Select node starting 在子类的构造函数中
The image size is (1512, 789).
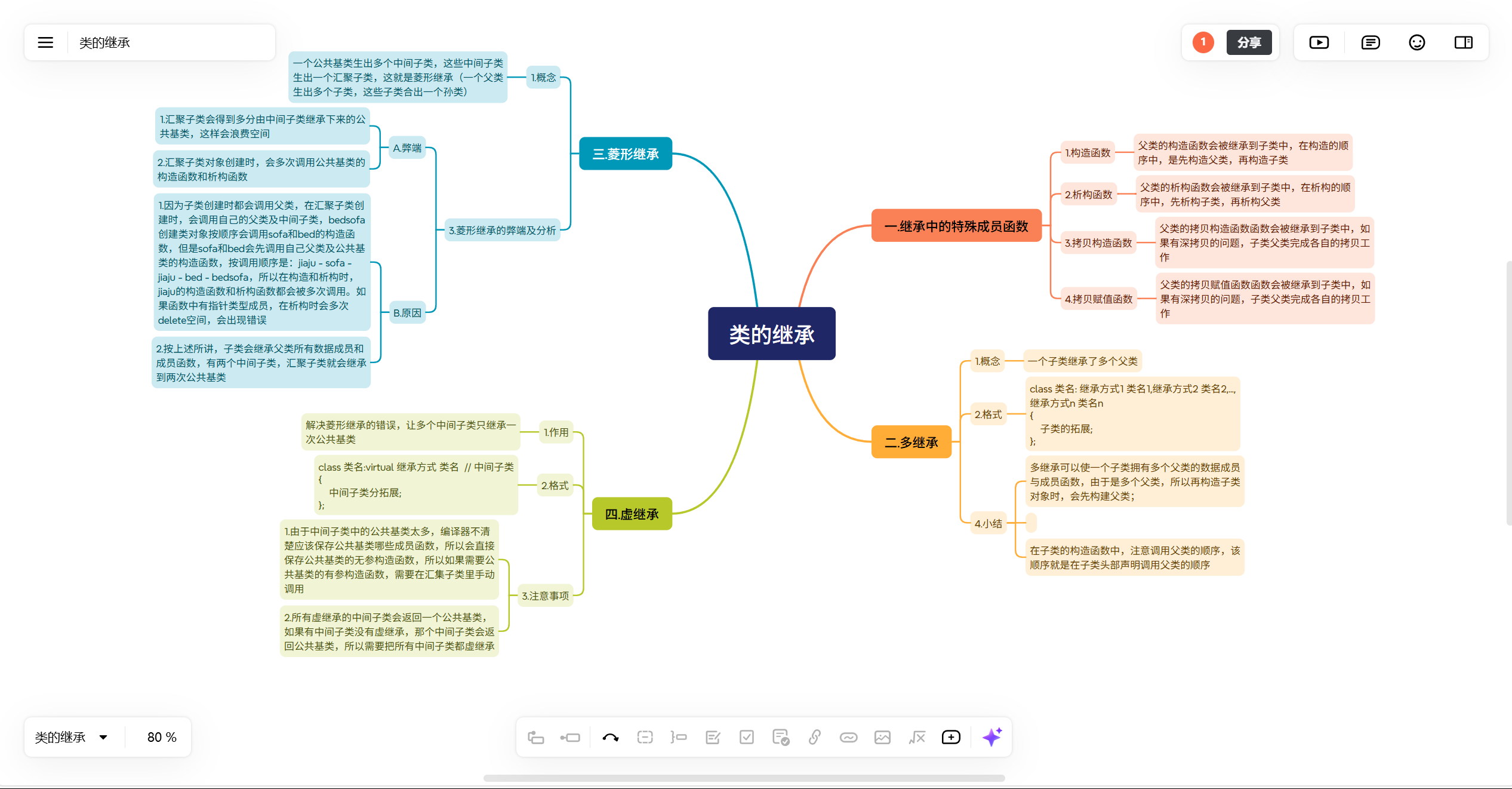pyautogui.click(x=1135, y=557)
